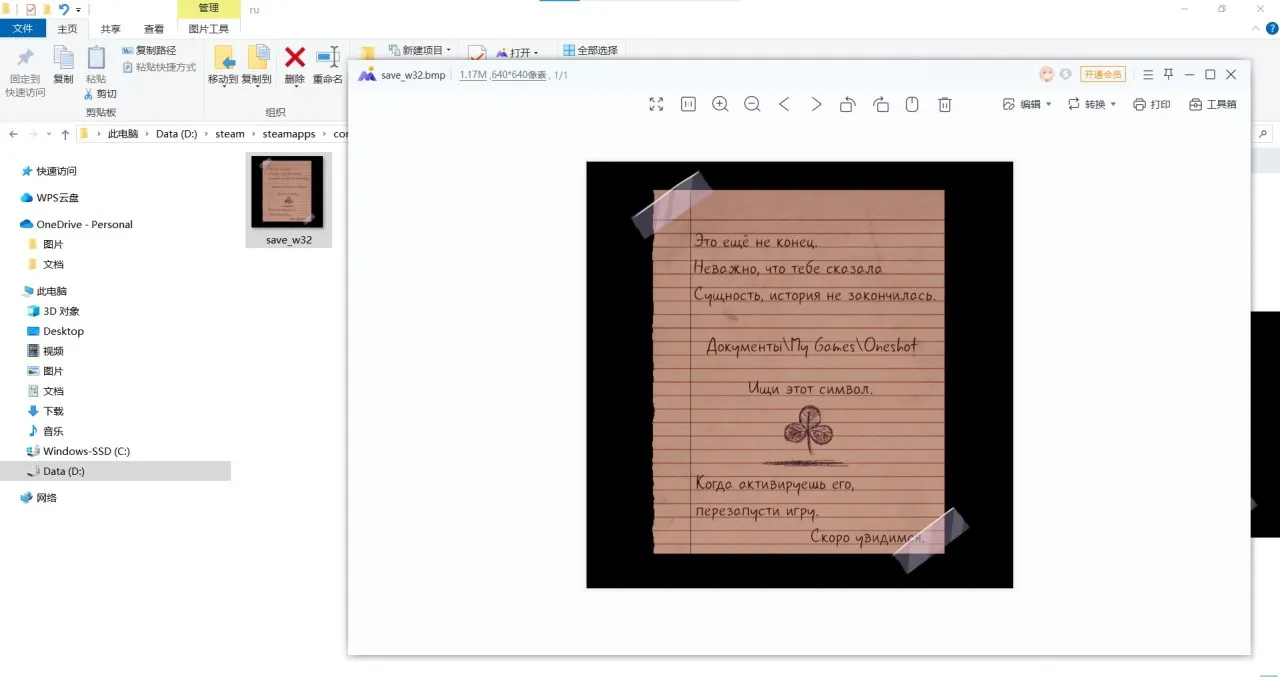Click the 剪切 cut button
The width and height of the screenshot is (1280, 677).
[100, 93]
